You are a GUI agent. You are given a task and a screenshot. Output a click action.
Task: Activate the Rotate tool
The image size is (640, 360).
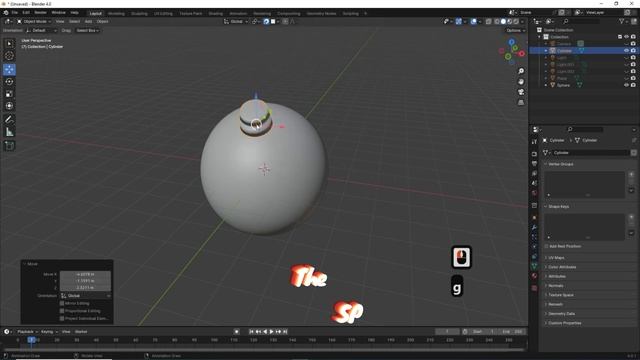(9, 82)
